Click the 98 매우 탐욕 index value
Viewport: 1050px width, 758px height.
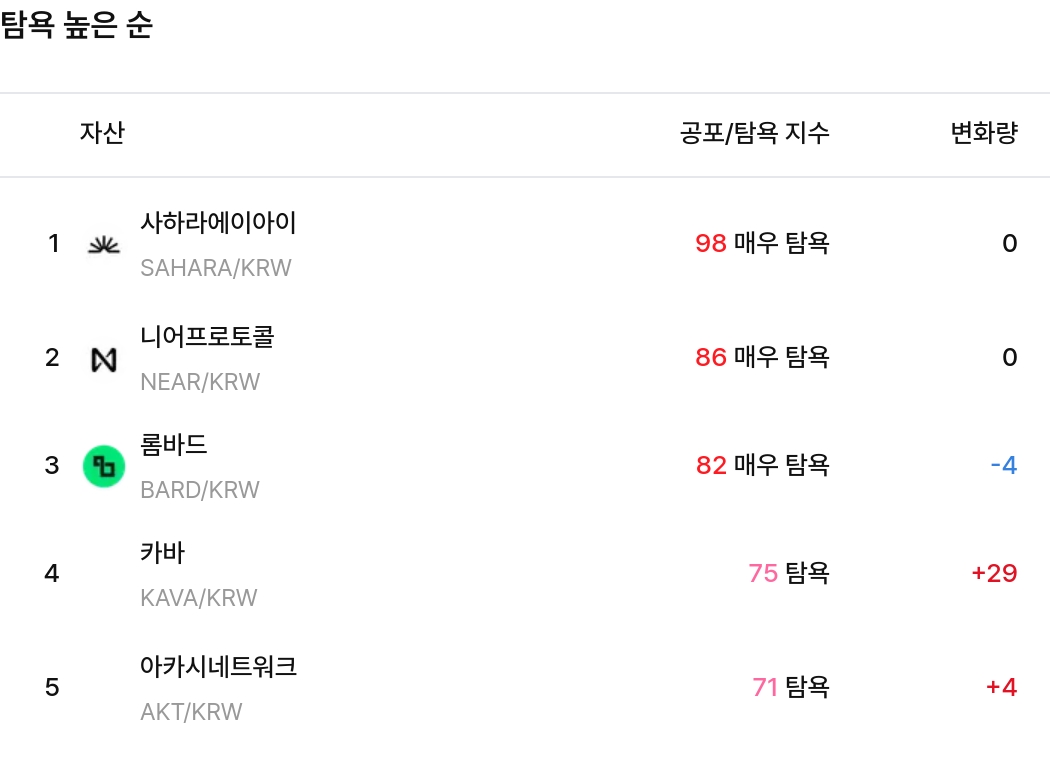(762, 243)
